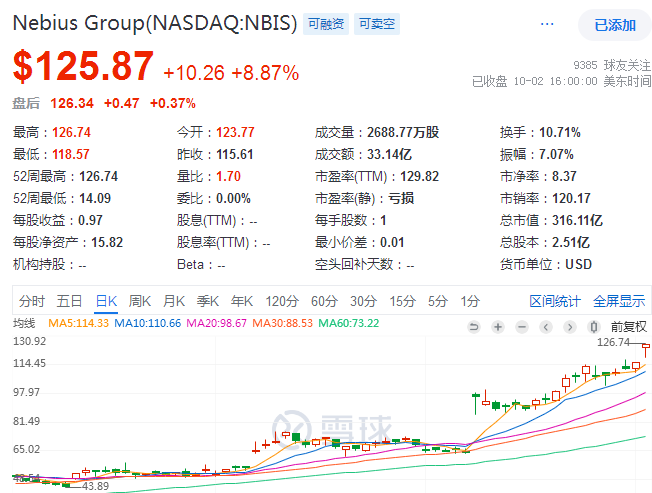The height and width of the screenshot is (493, 652).
Task: Switch to 分时 chart tab
Action: pyautogui.click(x=32, y=301)
